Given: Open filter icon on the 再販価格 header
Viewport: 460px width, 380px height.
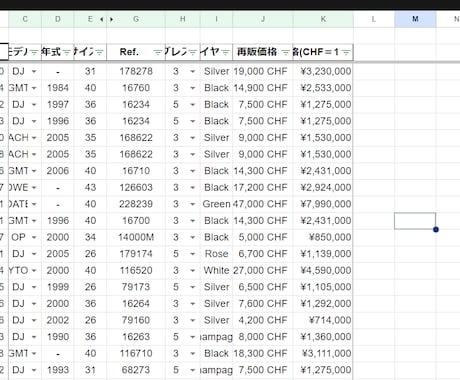Looking at the screenshot, I should [x=286, y=52].
